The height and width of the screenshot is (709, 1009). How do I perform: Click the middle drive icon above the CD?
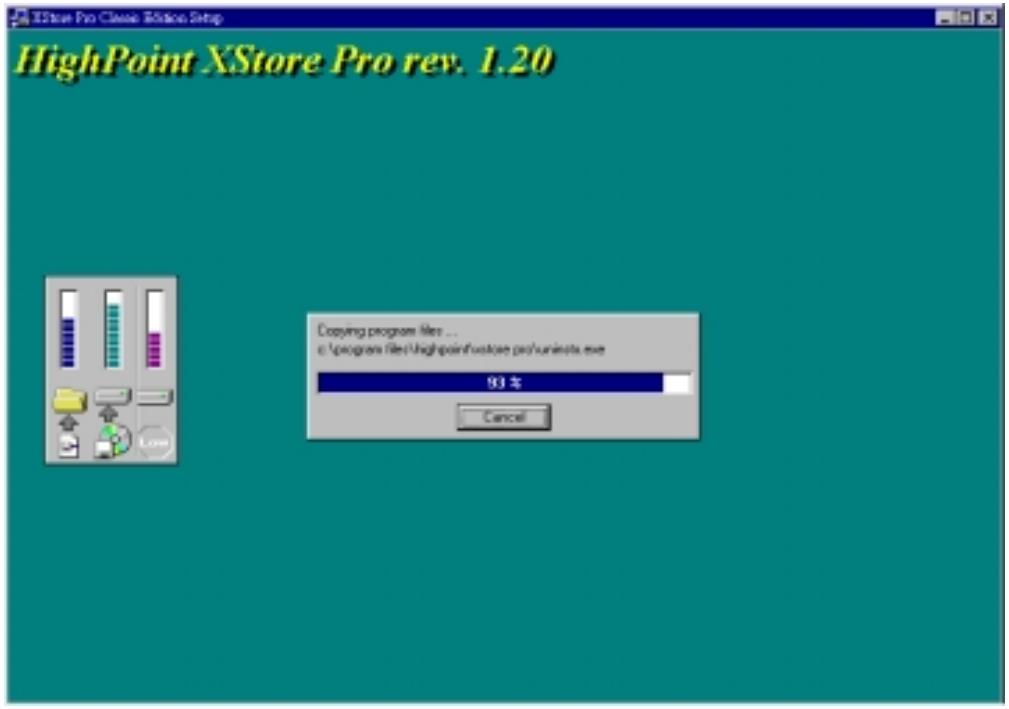click(x=113, y=396)
